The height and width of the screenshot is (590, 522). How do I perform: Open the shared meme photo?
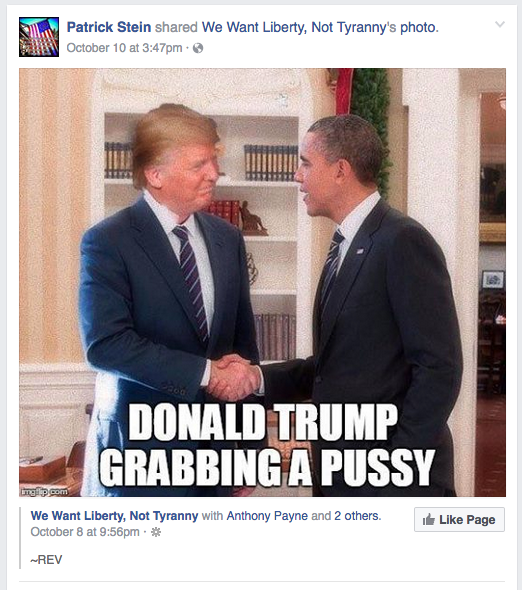[x=262, y=282]
